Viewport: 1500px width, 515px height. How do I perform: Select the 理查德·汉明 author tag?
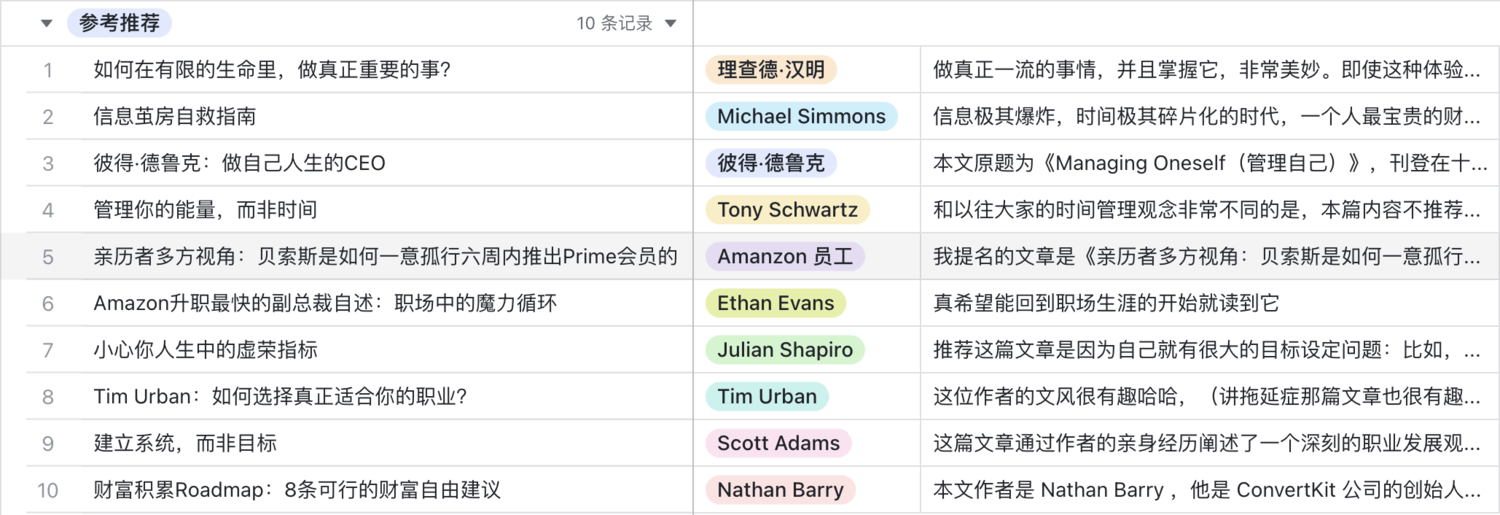coord(770,70)
